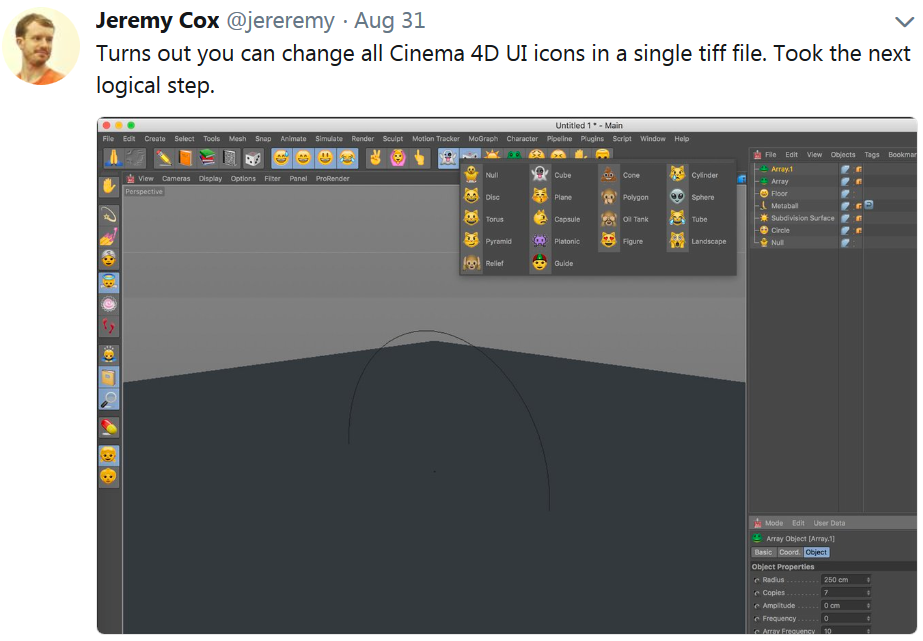
Task: Select the Torus entry in primitives menu
Action: [494, 219]
